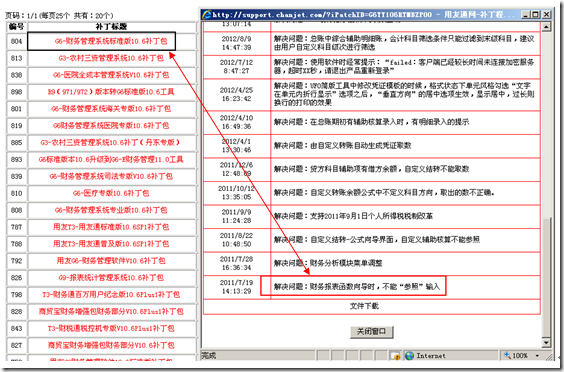The height and width of the screenshot is (372, 564).
Task: Open patch link G6财务管理系统医院专版10.6补丁包
Action: pyautogui.click(x=111, y=126)
